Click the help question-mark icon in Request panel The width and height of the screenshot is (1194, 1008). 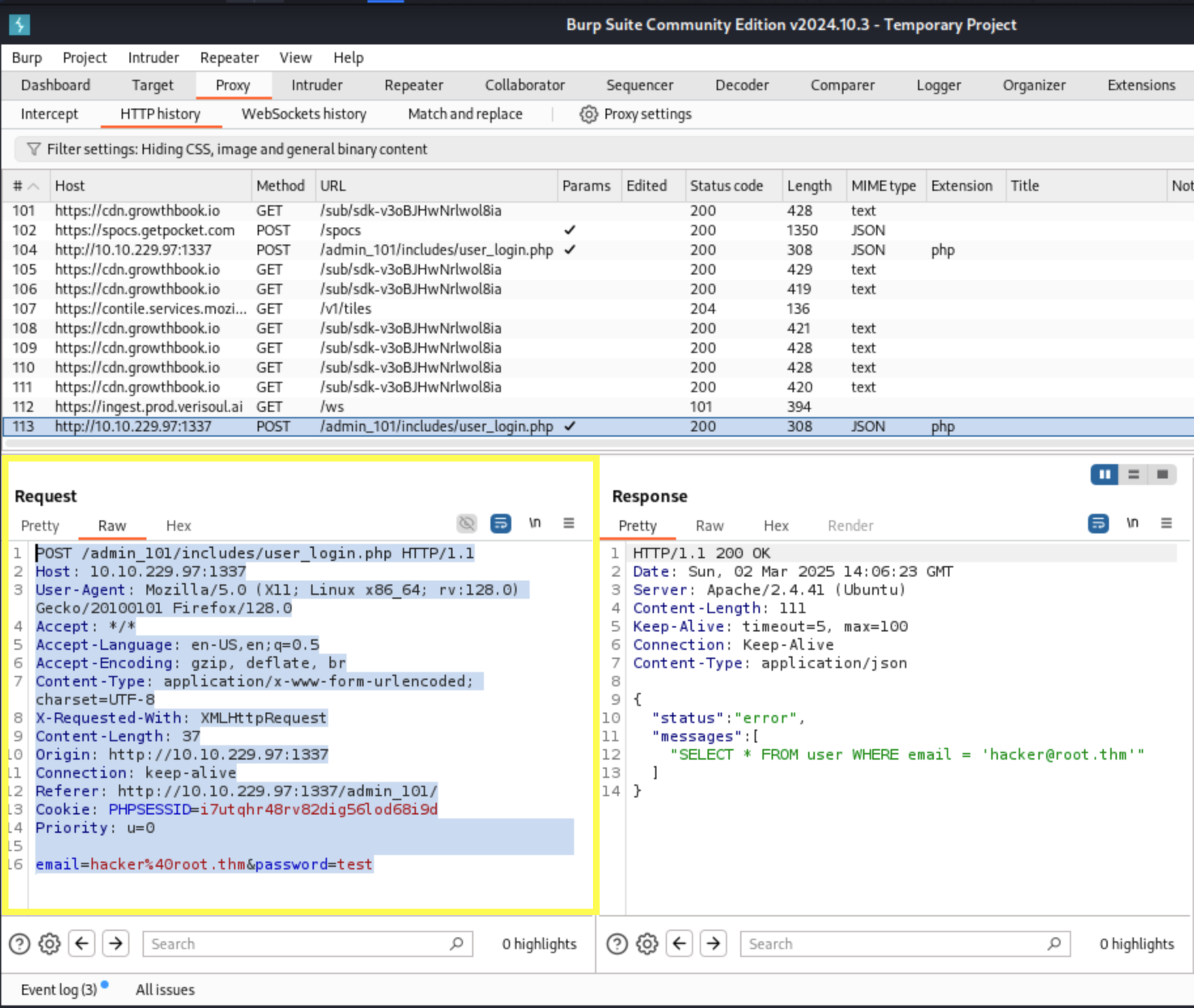point(19,943)
